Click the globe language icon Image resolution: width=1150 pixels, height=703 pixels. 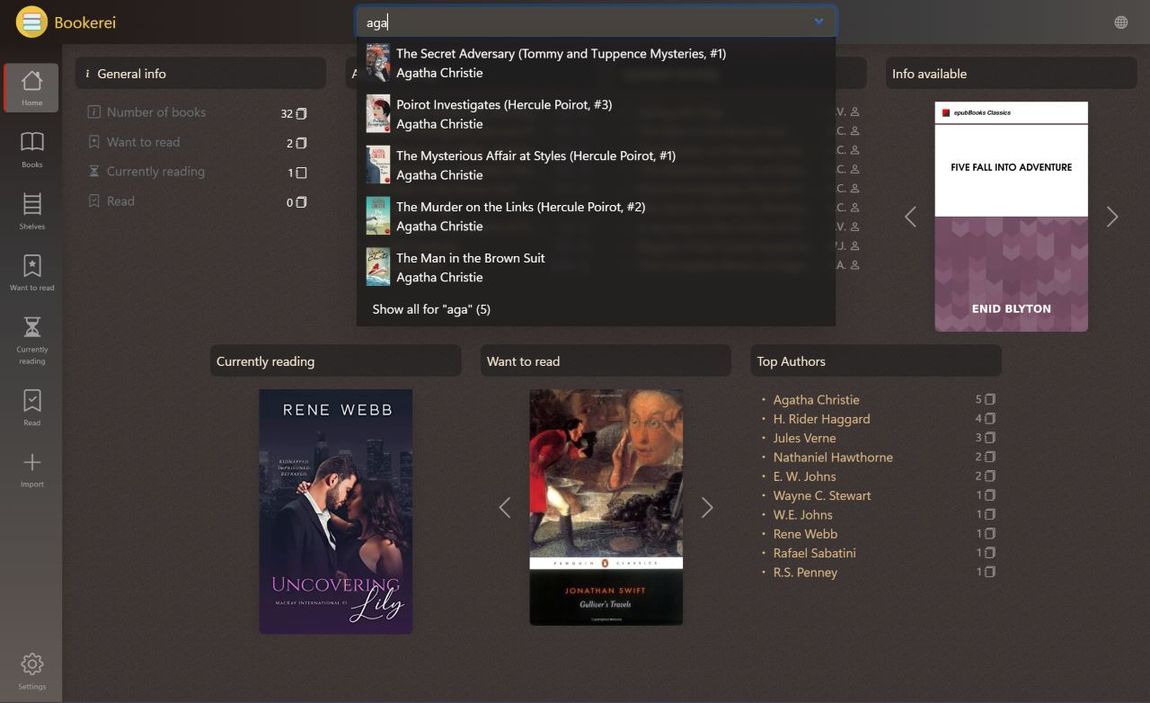pos(1121,22)
